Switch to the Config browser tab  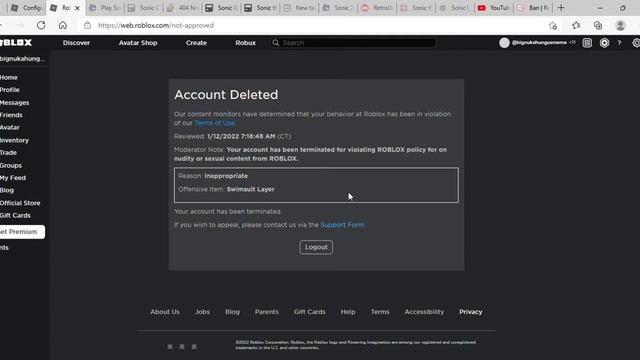27,8
